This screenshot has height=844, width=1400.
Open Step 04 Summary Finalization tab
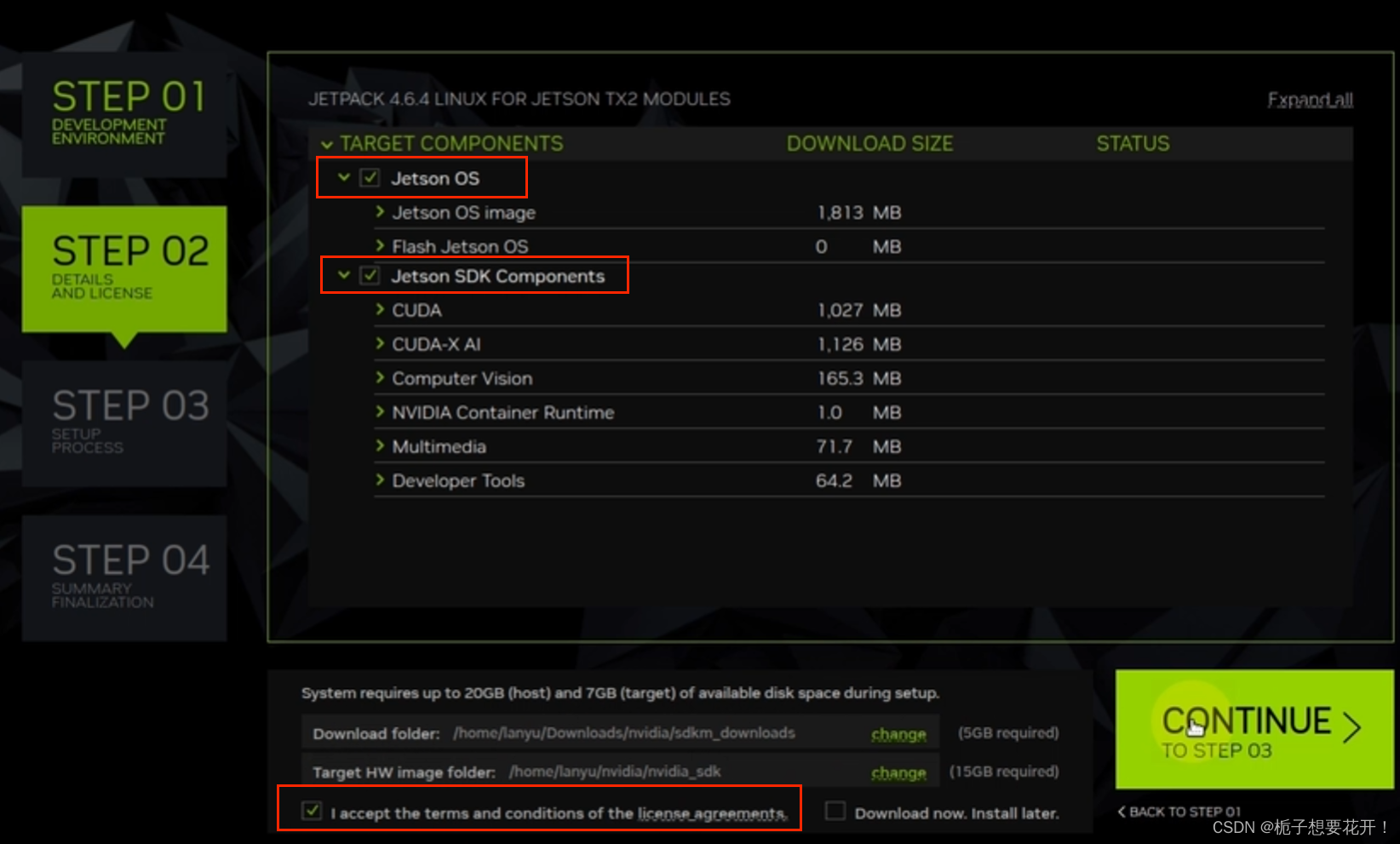point(124,577)
